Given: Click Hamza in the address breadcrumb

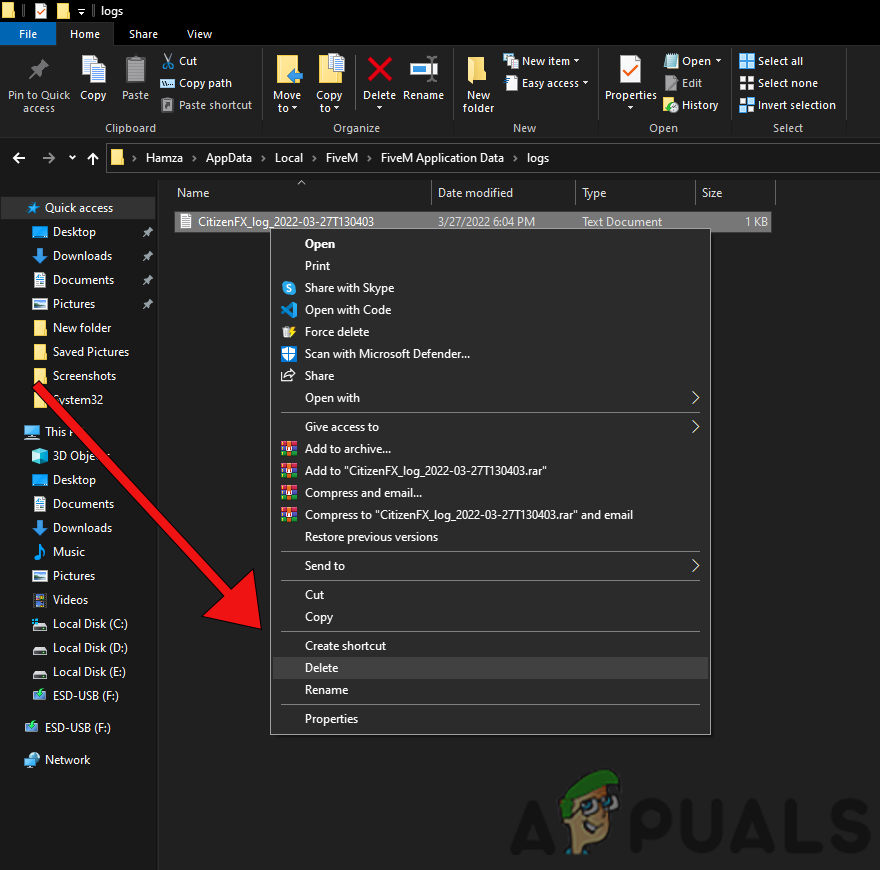Looking at the screenshot, I should 164,158.
